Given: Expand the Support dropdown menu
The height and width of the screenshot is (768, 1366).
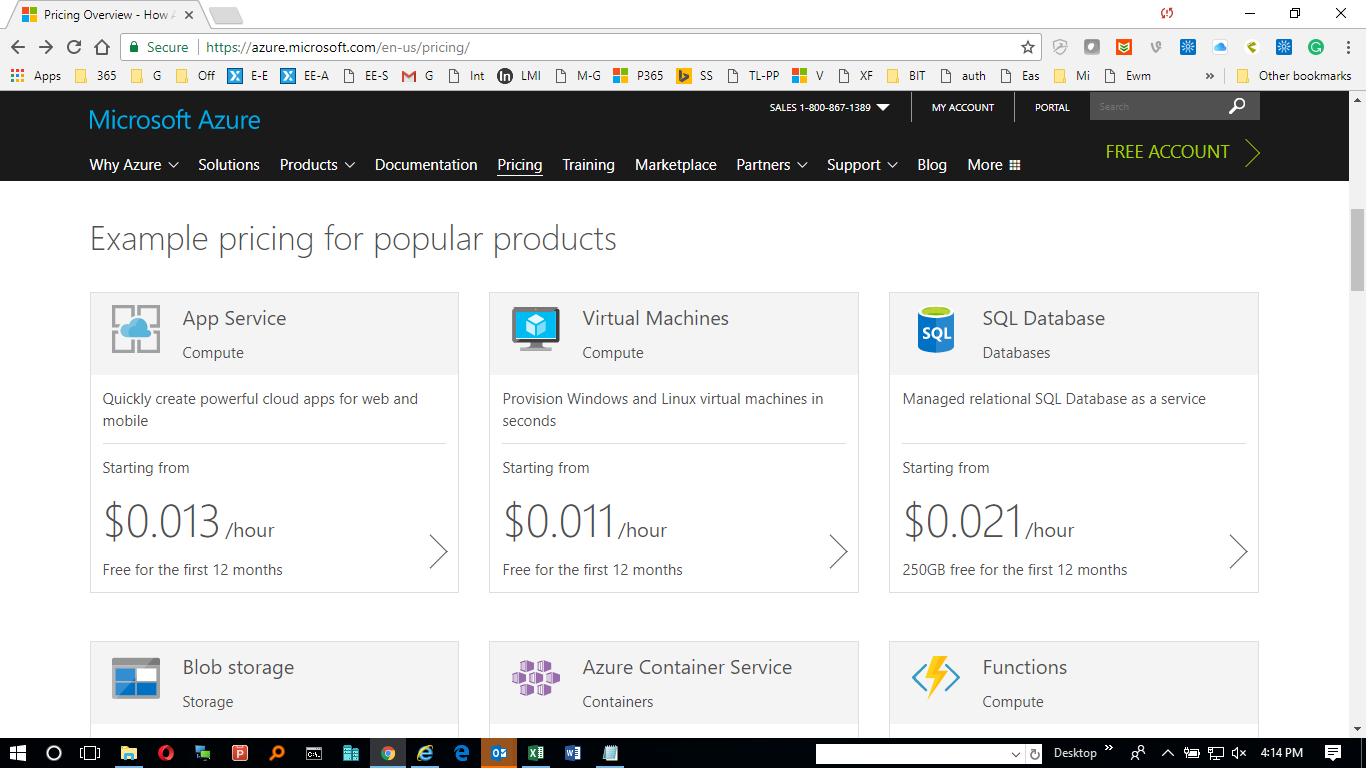Looking at the screenshot, I should [x=862, y=165].
